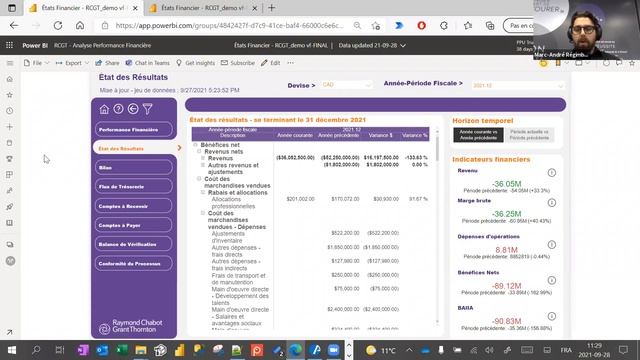This screenshot has width=640, height=360.
Task: Open Goals trophy icon in sidebar
Action: (10, 159)
